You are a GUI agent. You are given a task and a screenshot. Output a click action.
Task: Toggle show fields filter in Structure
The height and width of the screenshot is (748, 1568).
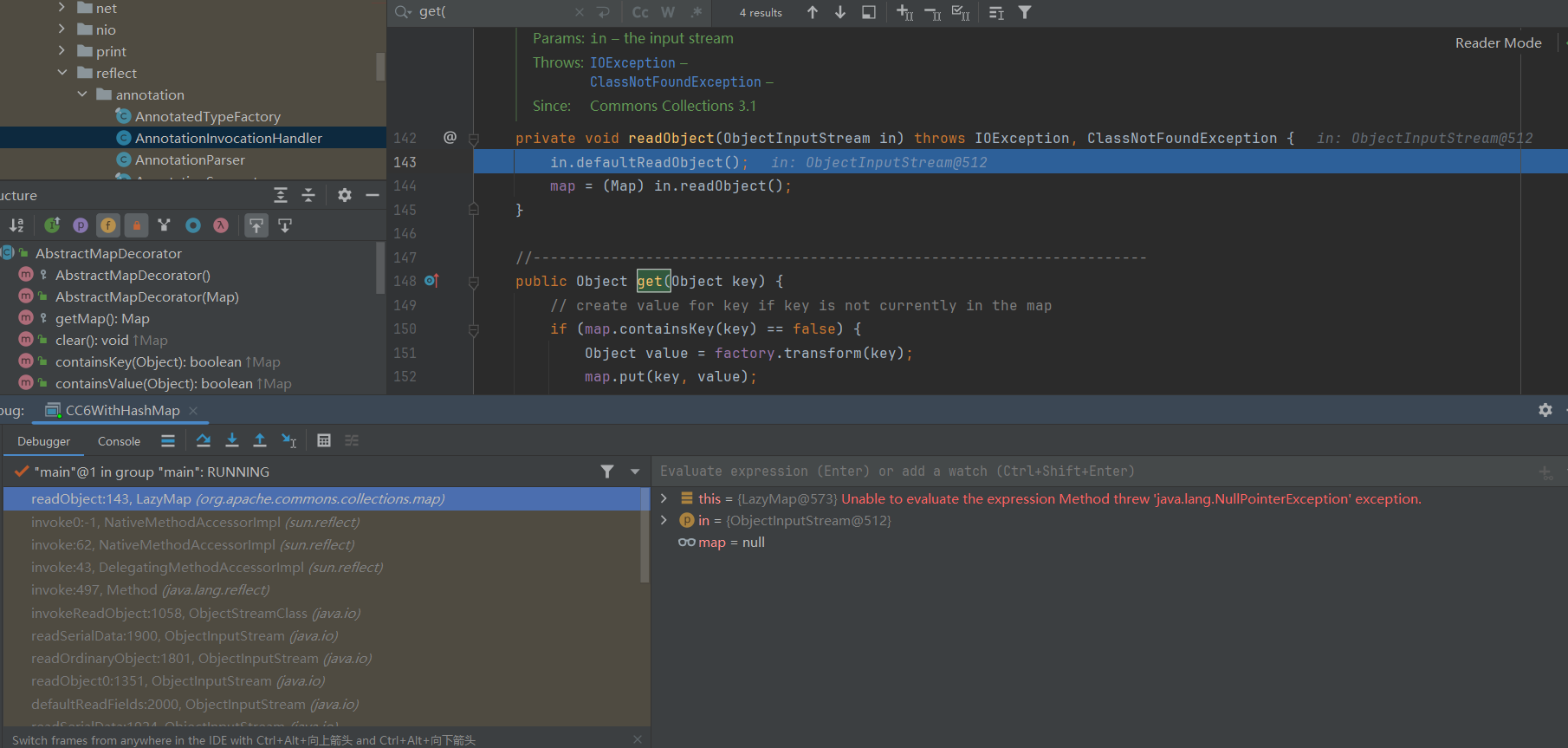tap(108, 225)
